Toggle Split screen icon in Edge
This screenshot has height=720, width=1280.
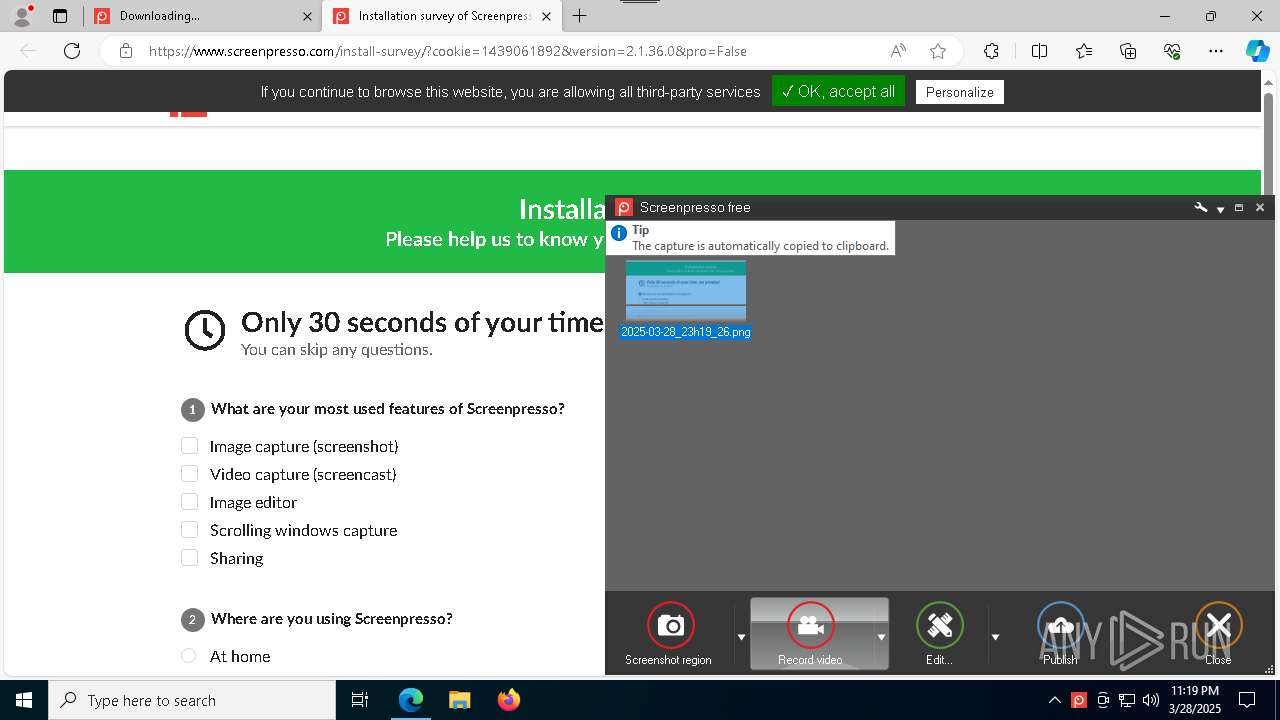[1039, 51]
